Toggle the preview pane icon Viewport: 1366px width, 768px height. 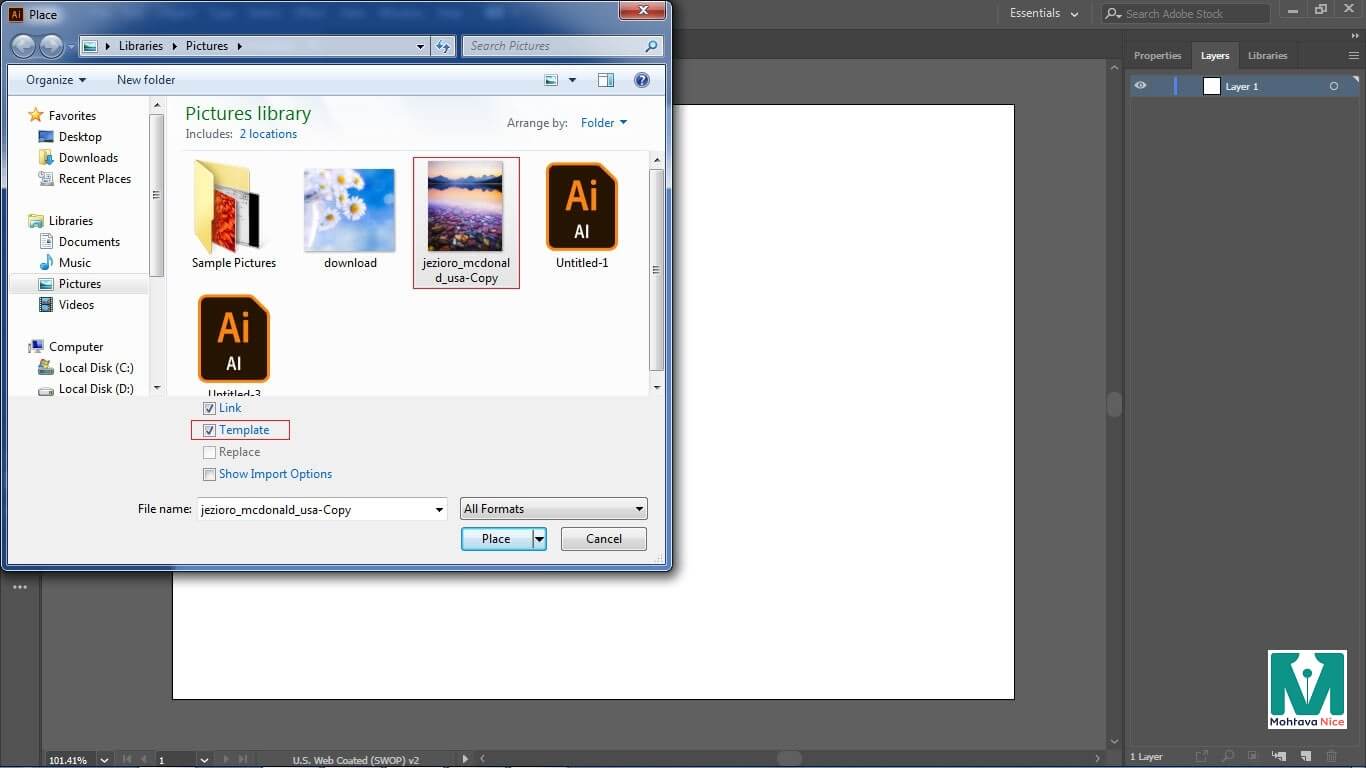606,80
